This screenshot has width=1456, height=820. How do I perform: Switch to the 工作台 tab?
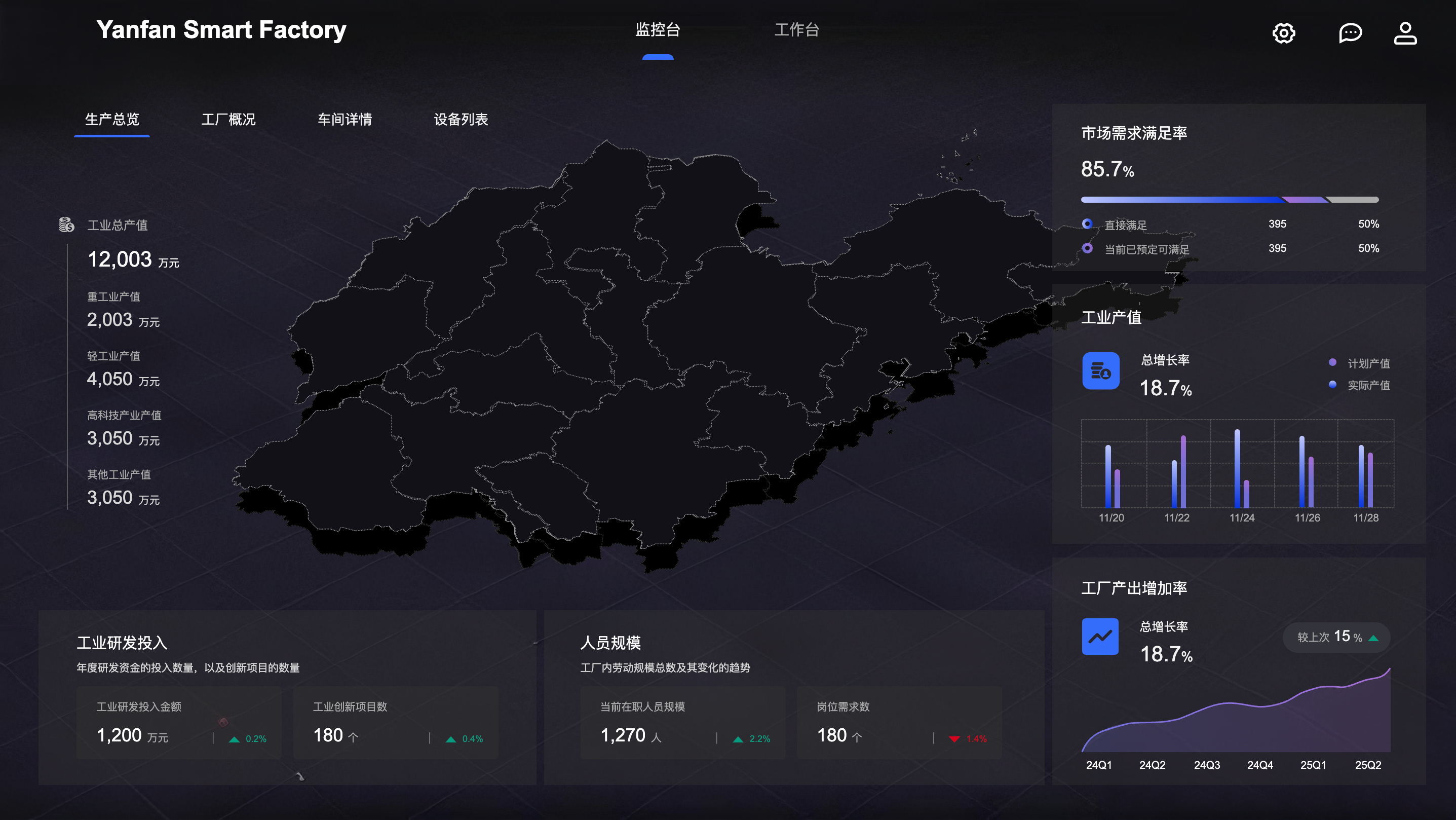(x=796, y=29)
